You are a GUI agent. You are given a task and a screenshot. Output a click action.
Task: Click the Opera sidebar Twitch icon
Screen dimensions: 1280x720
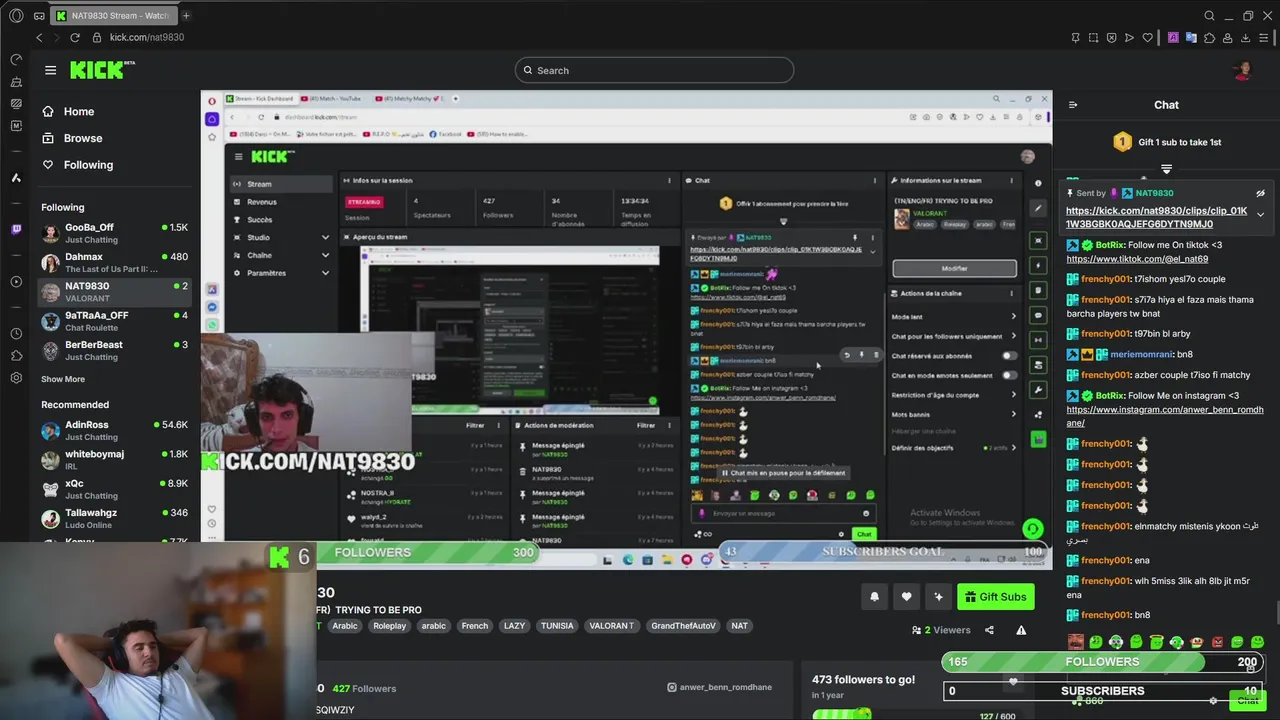[15, 229]
